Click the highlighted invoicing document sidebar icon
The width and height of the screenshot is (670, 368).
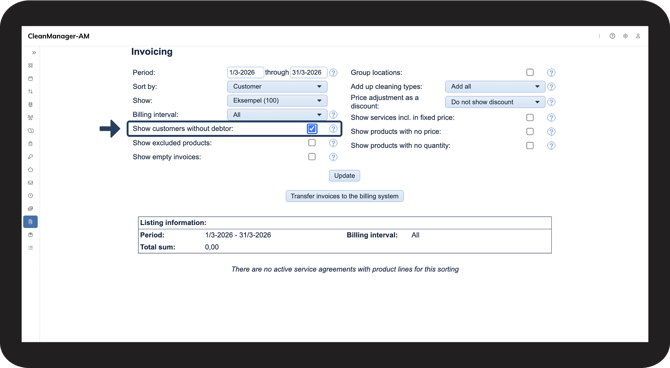[30, 222]
